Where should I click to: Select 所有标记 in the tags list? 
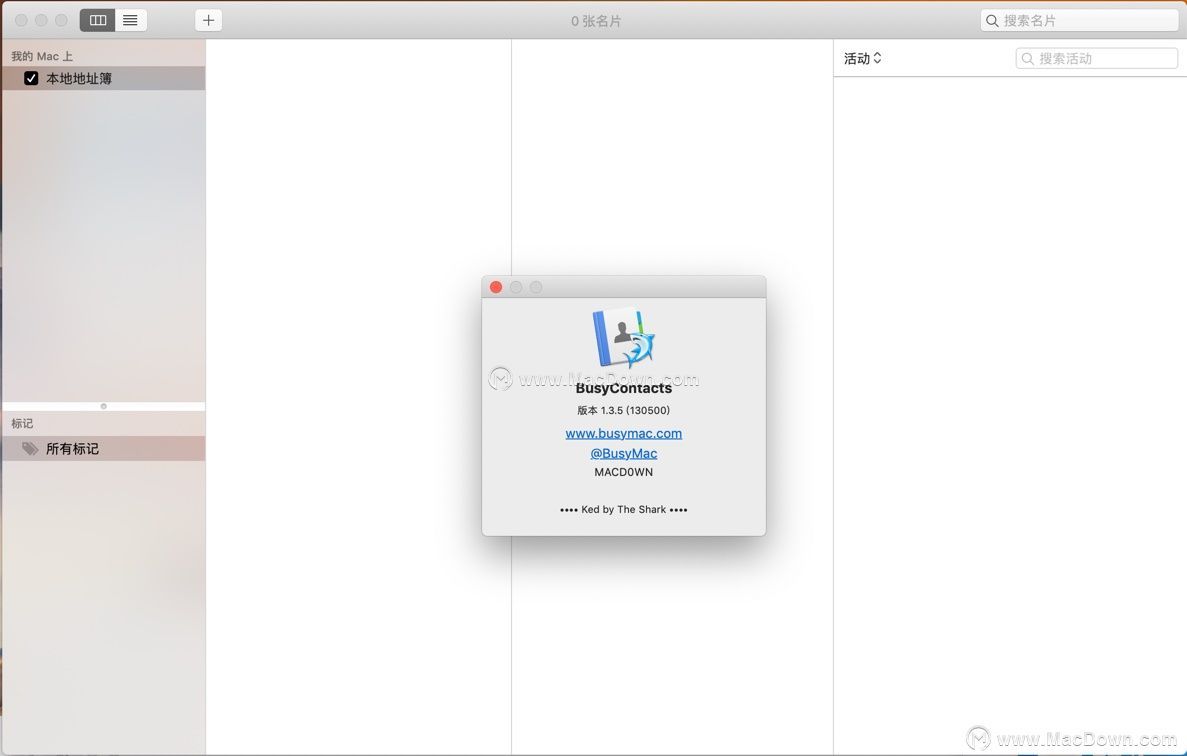(x=104, y=449)
